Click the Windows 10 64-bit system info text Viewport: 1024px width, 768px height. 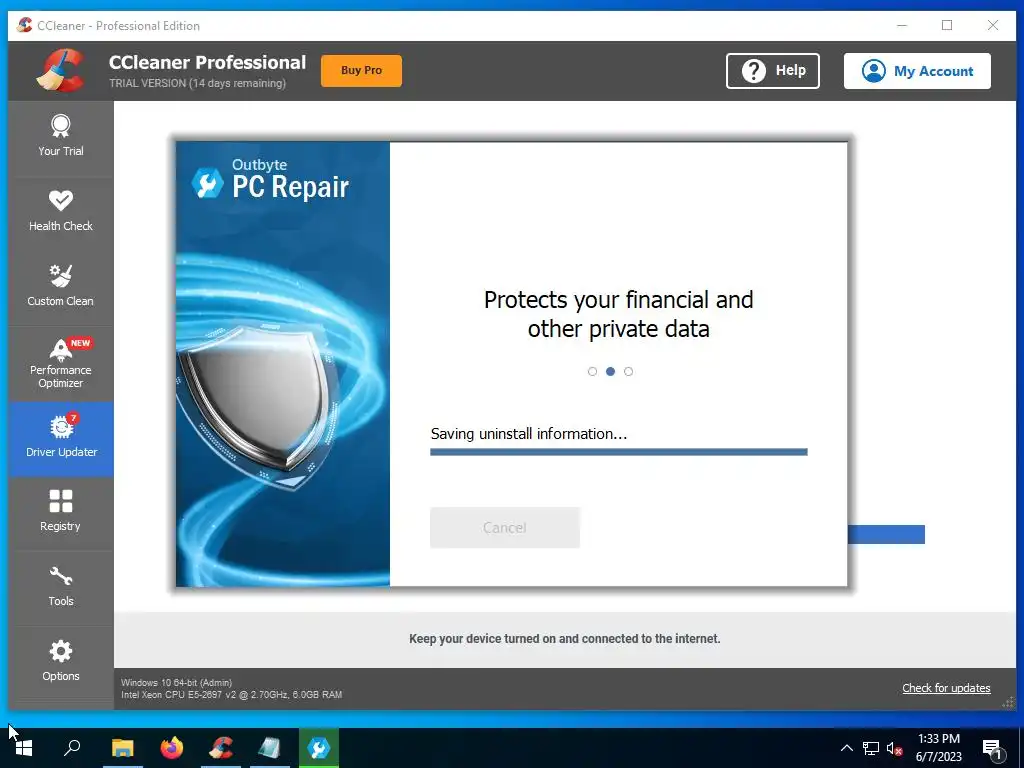pyautogui.click(x=176, y=682)
